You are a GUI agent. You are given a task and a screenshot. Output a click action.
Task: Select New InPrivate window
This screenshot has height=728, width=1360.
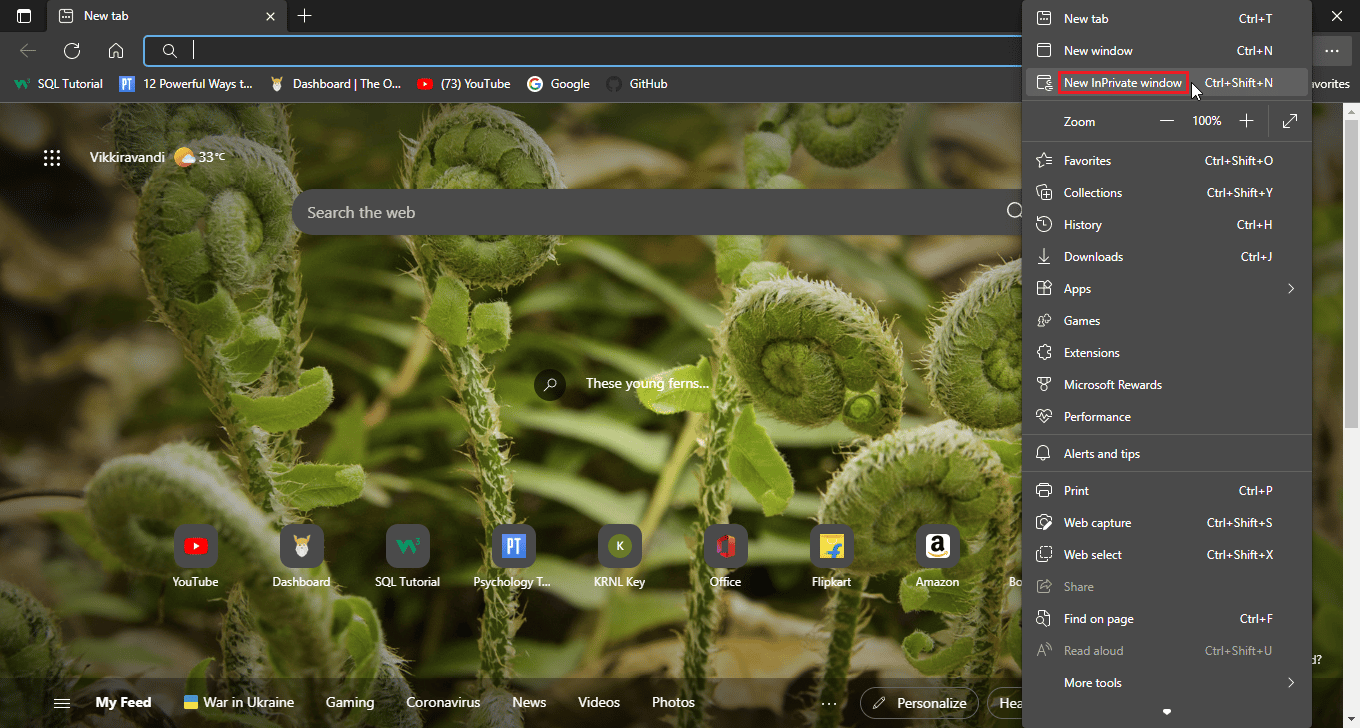click(1122, 83)
